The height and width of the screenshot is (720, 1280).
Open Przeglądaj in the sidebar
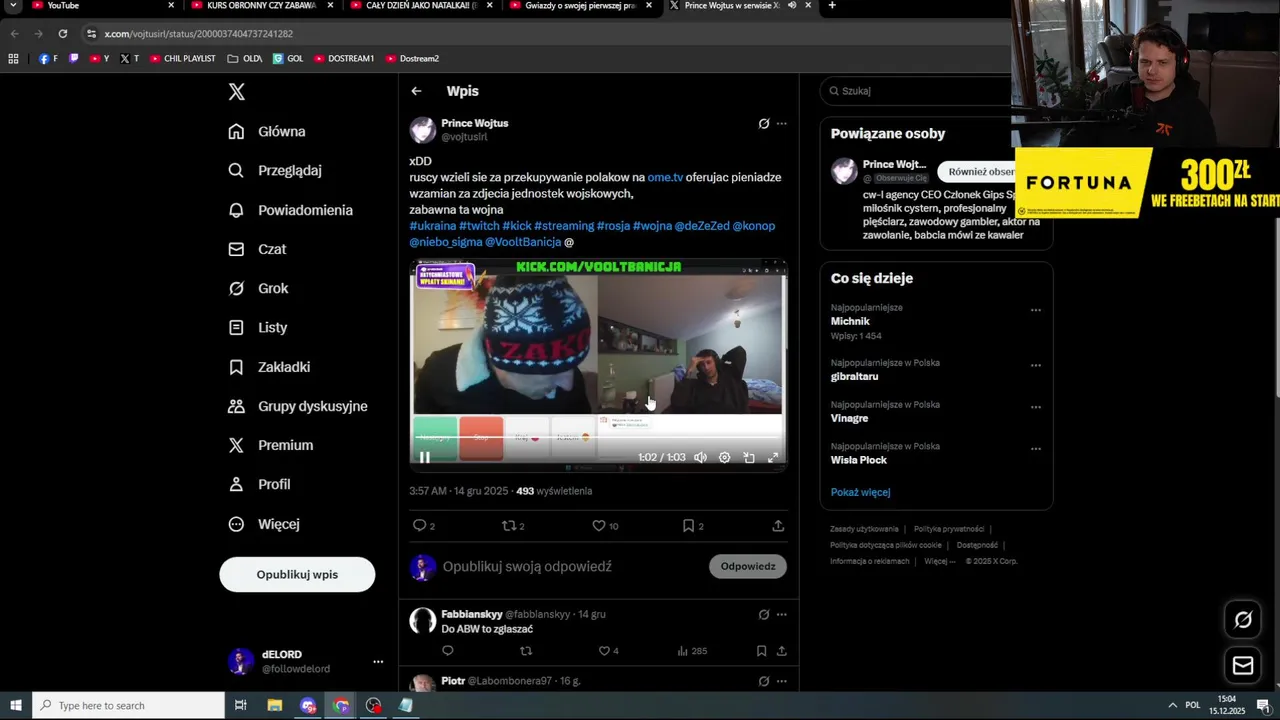275,170
